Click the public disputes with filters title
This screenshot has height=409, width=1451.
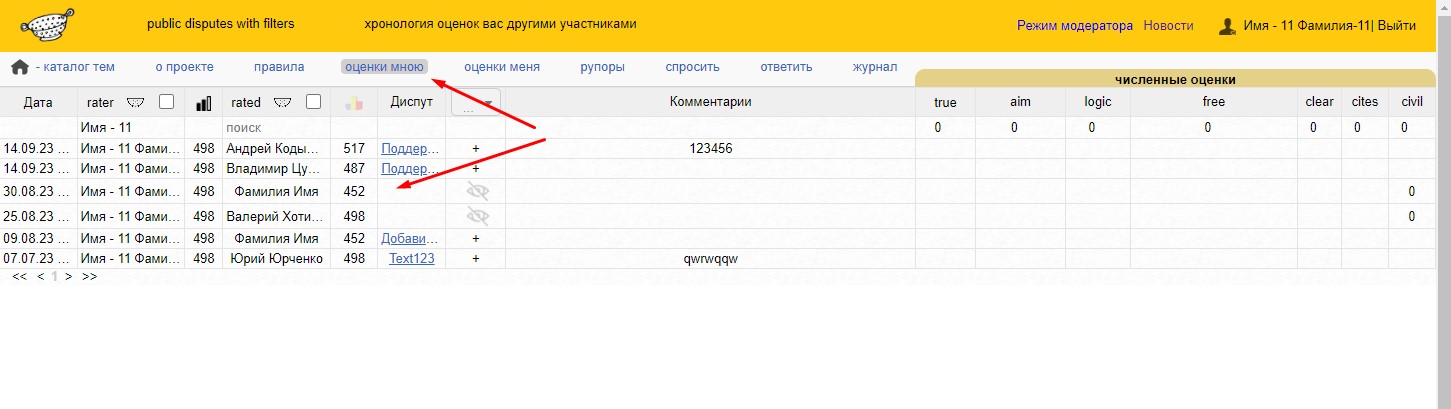[x=221, y=23]
